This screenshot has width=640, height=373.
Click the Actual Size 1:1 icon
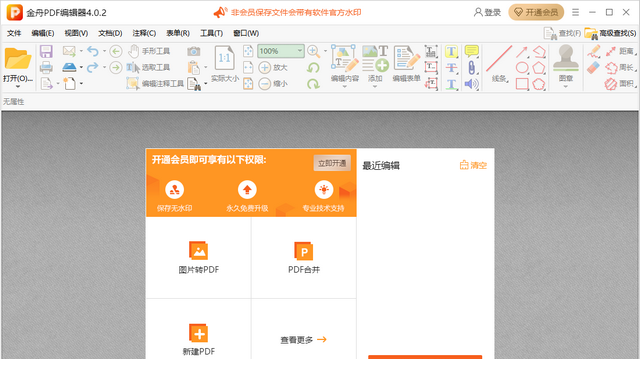tap(224, 58)
